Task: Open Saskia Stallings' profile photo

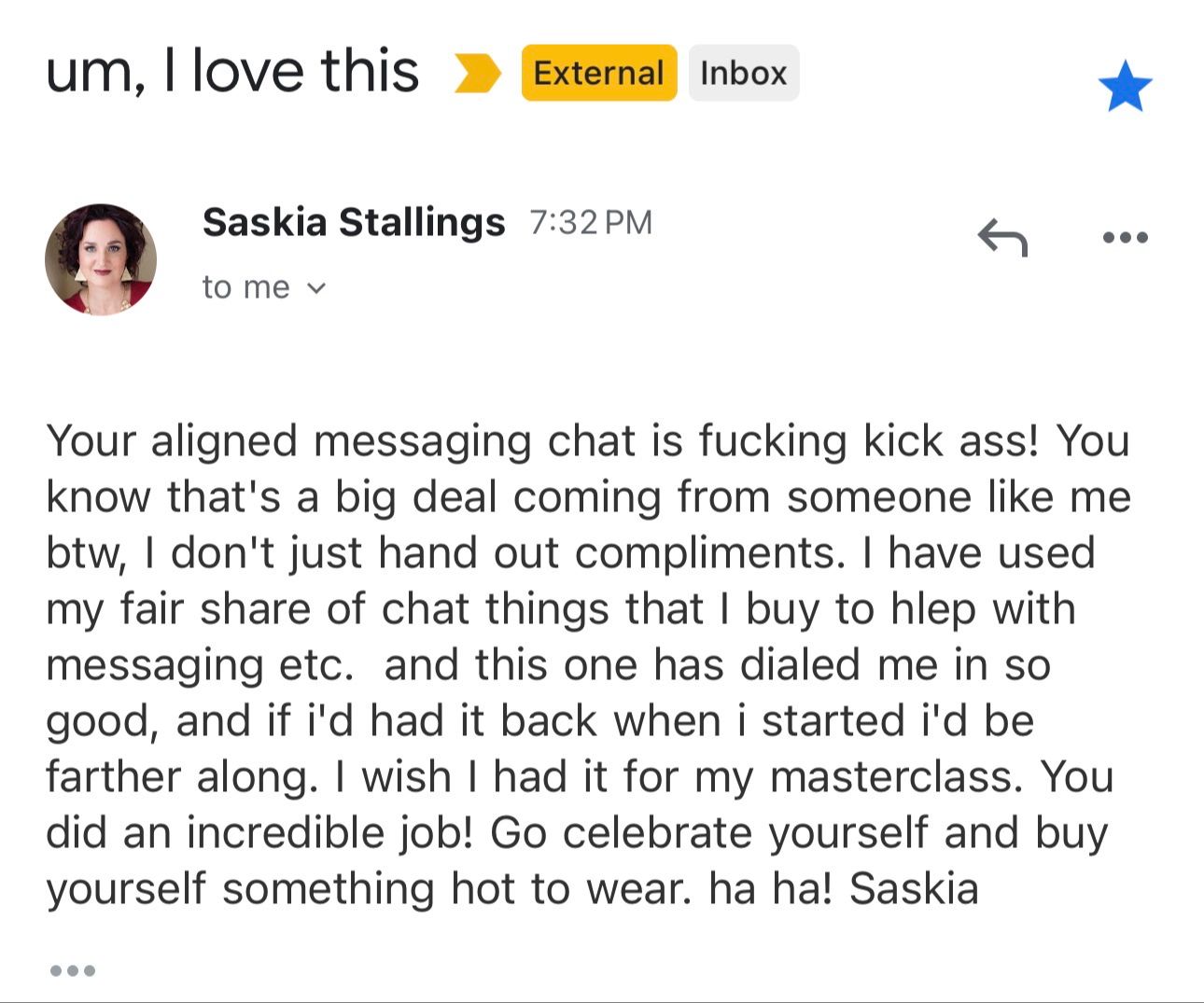Action: point(101,259)
